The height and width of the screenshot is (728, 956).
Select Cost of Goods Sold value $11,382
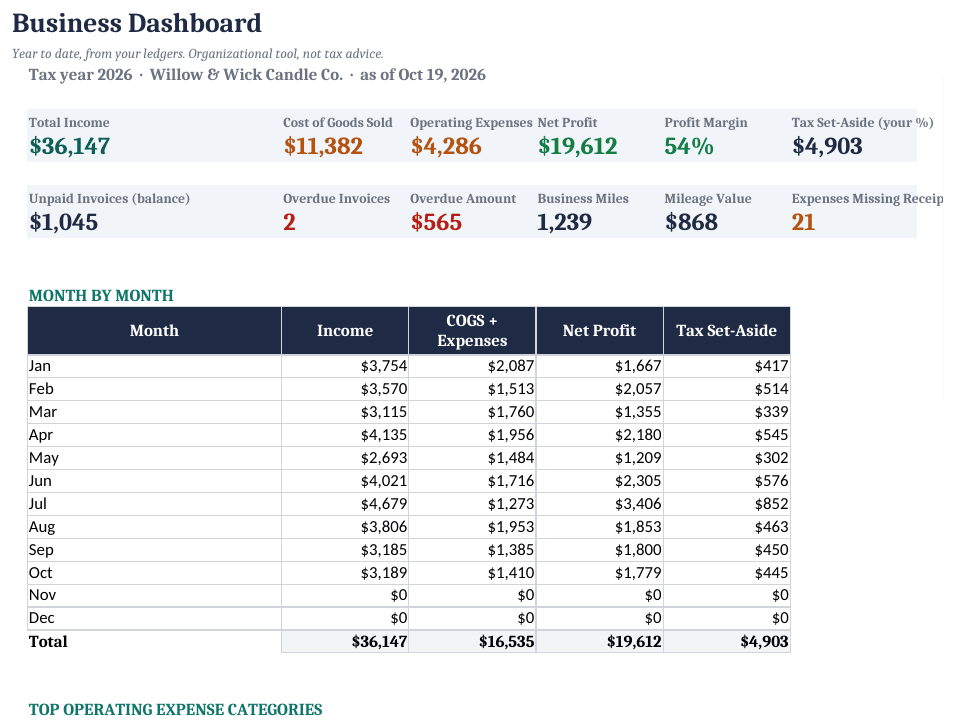click(323, 146)
